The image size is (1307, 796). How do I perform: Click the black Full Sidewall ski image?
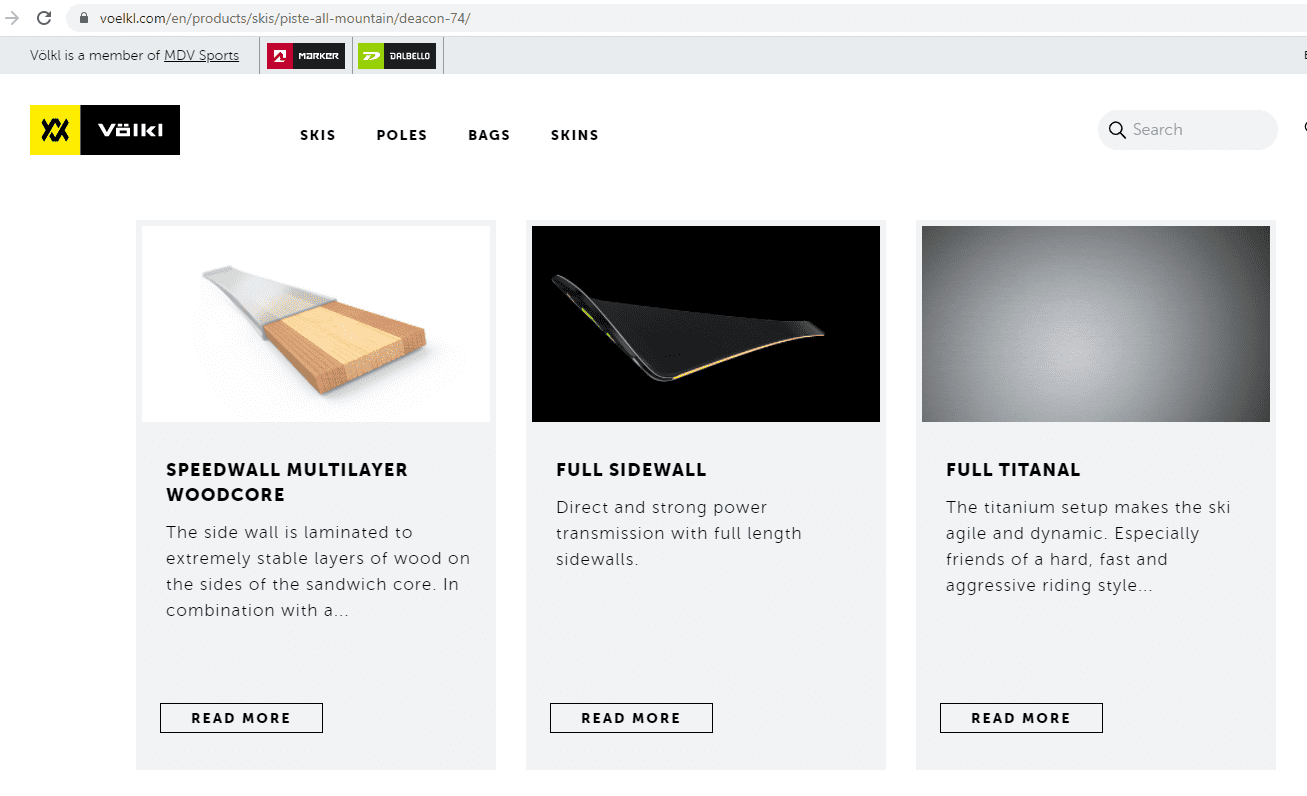pyautogui.click(x=706, y=323)
